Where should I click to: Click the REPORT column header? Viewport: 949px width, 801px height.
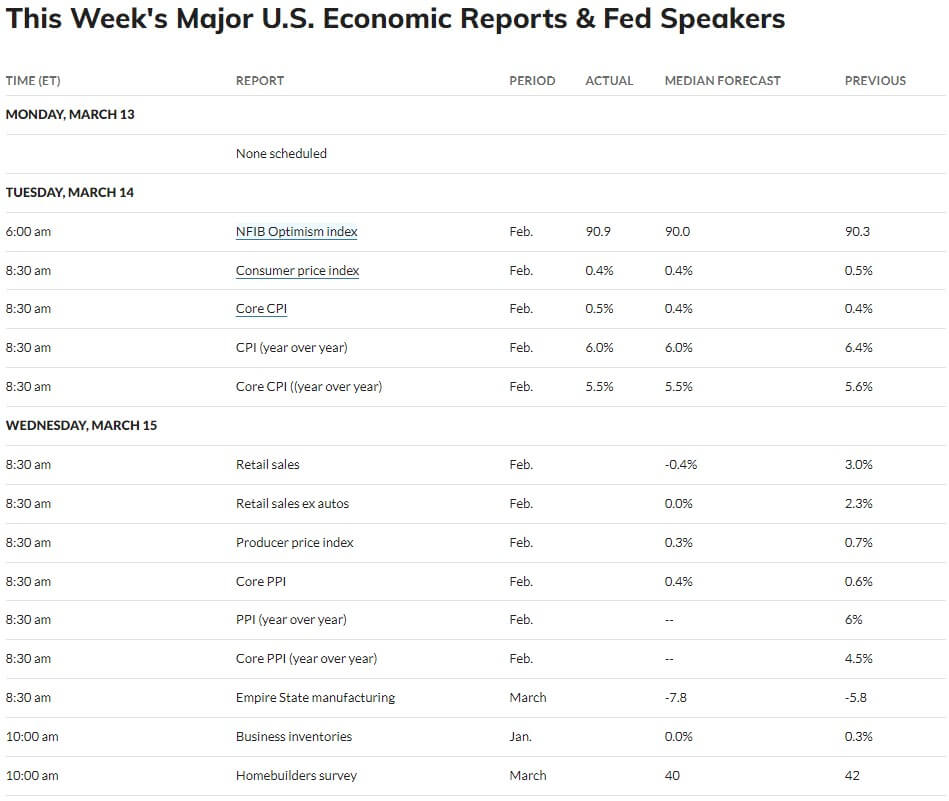[260, 81]
